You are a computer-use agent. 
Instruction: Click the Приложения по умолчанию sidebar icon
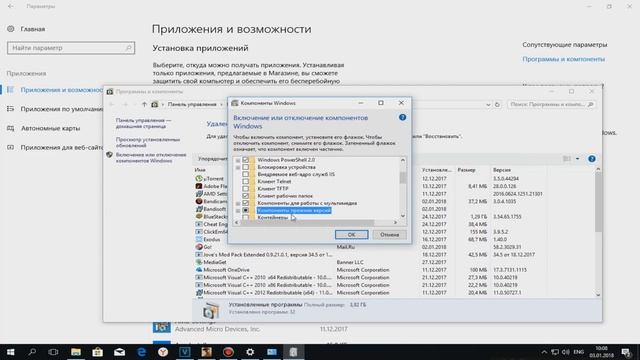pos(11,109)
